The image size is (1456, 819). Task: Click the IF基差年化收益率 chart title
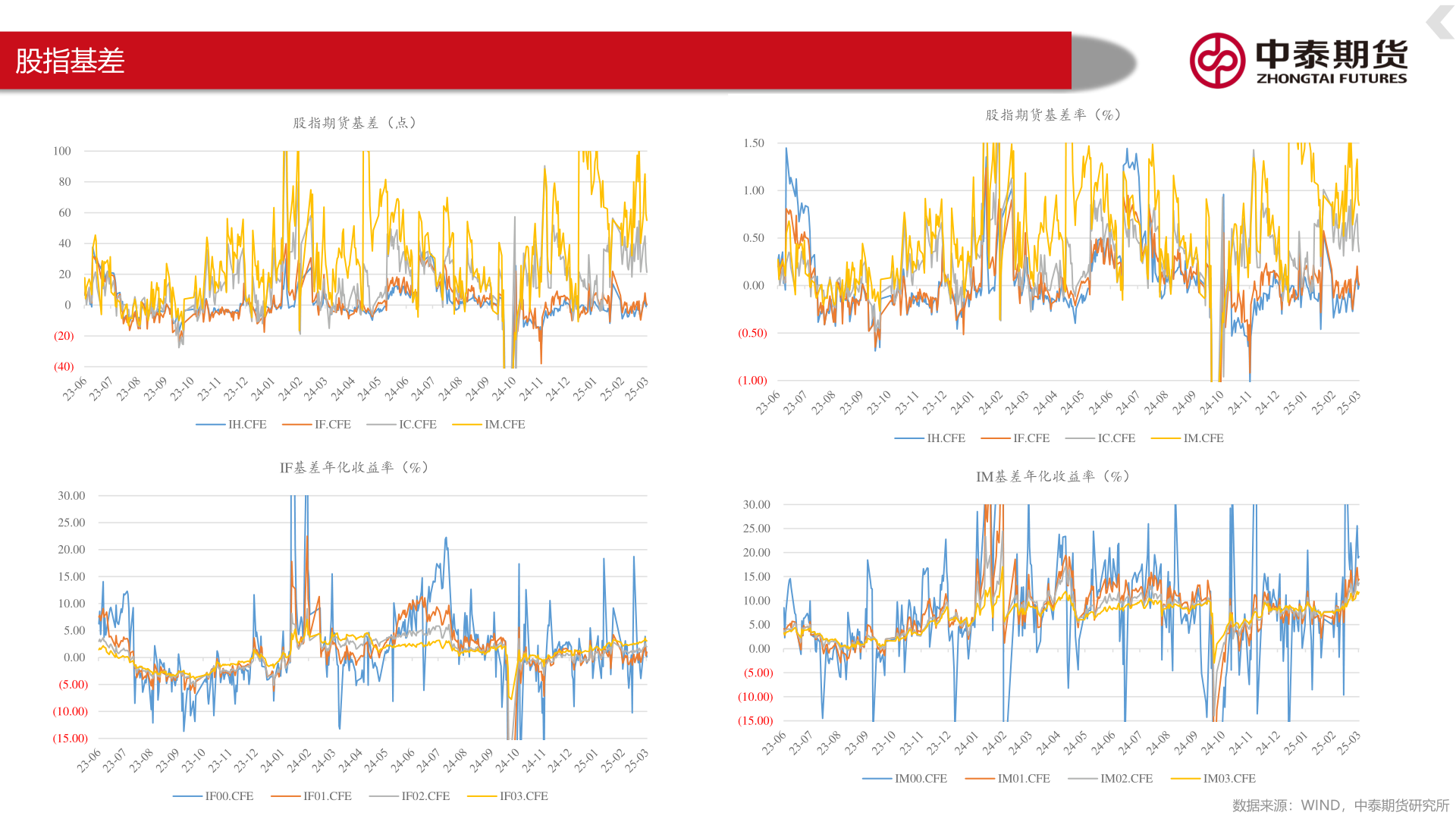355,468
